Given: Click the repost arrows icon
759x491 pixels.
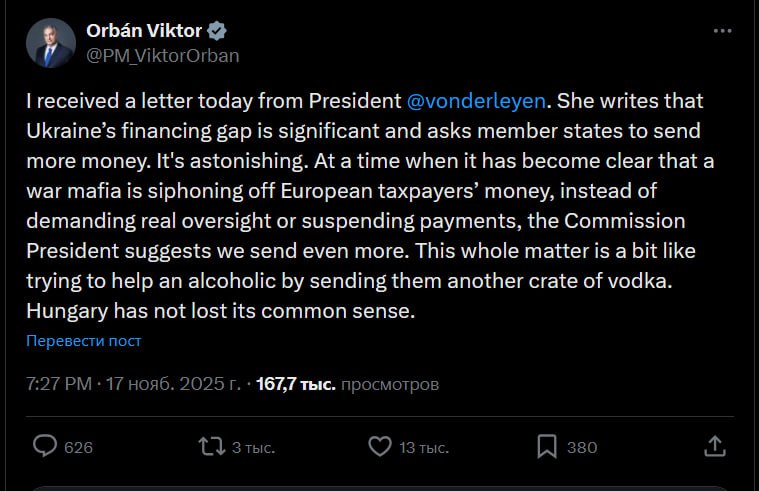Looking at the screenshot, I should coord(212,446).
